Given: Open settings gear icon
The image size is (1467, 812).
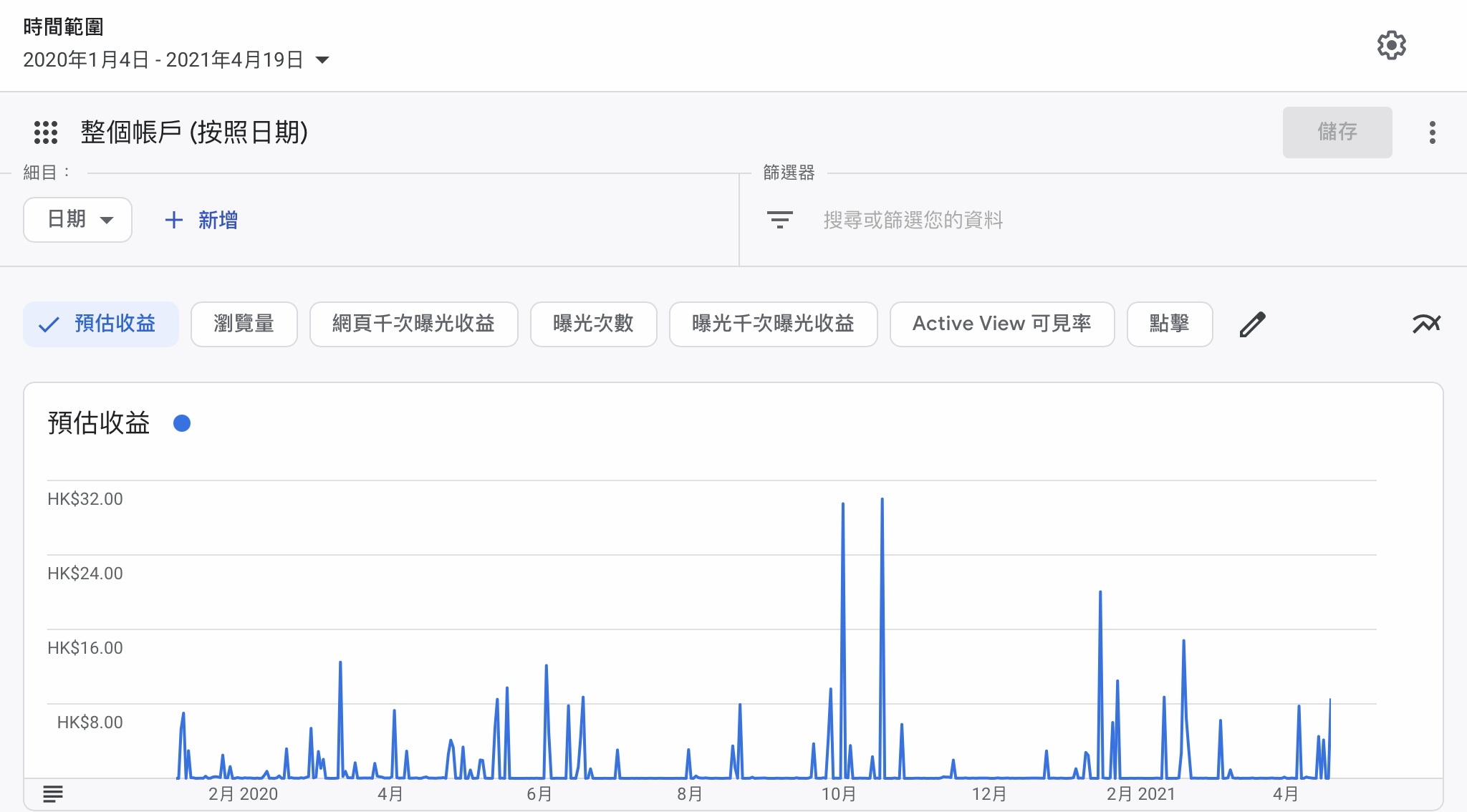Looking at the screenshot, I should pyautogui.click(x=1391, y=45).
